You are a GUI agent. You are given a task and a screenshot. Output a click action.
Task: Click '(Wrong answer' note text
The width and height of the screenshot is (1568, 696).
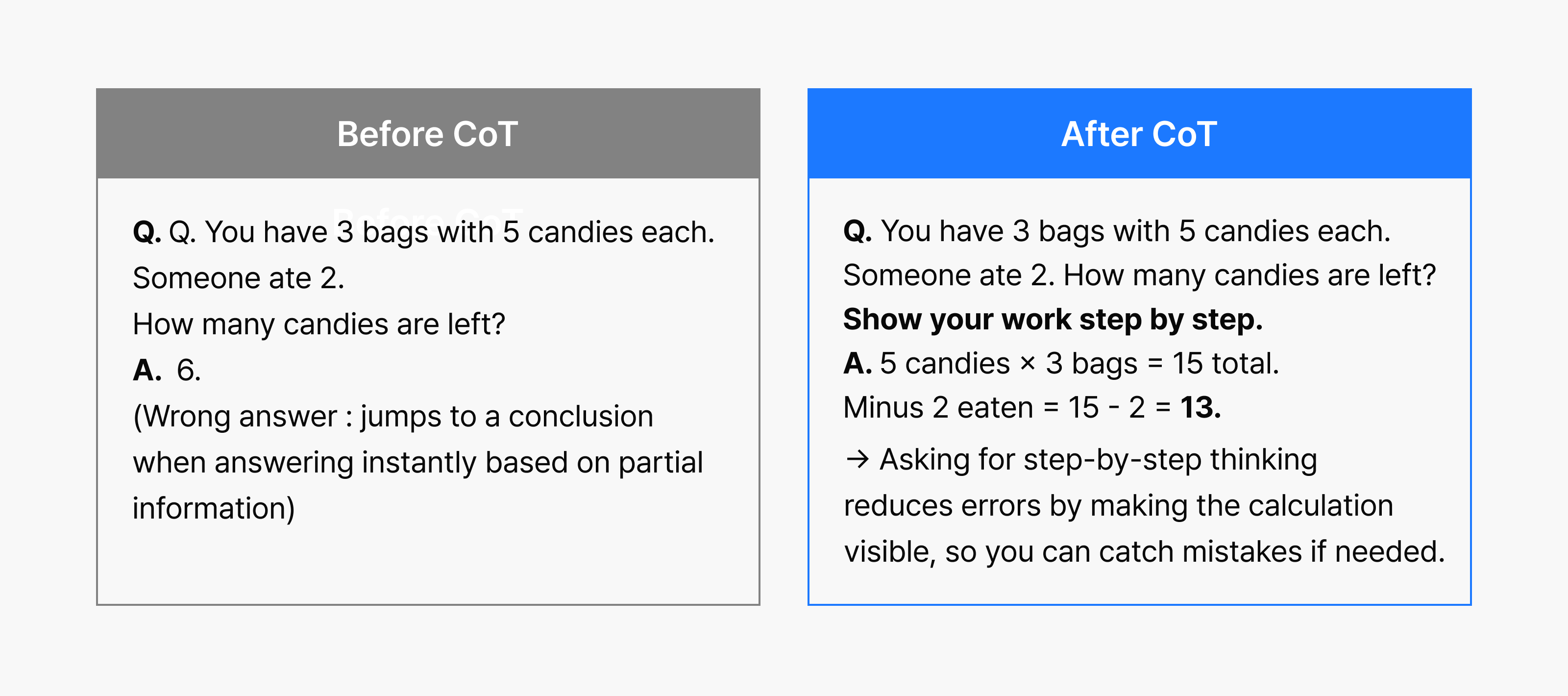point(234,417)
